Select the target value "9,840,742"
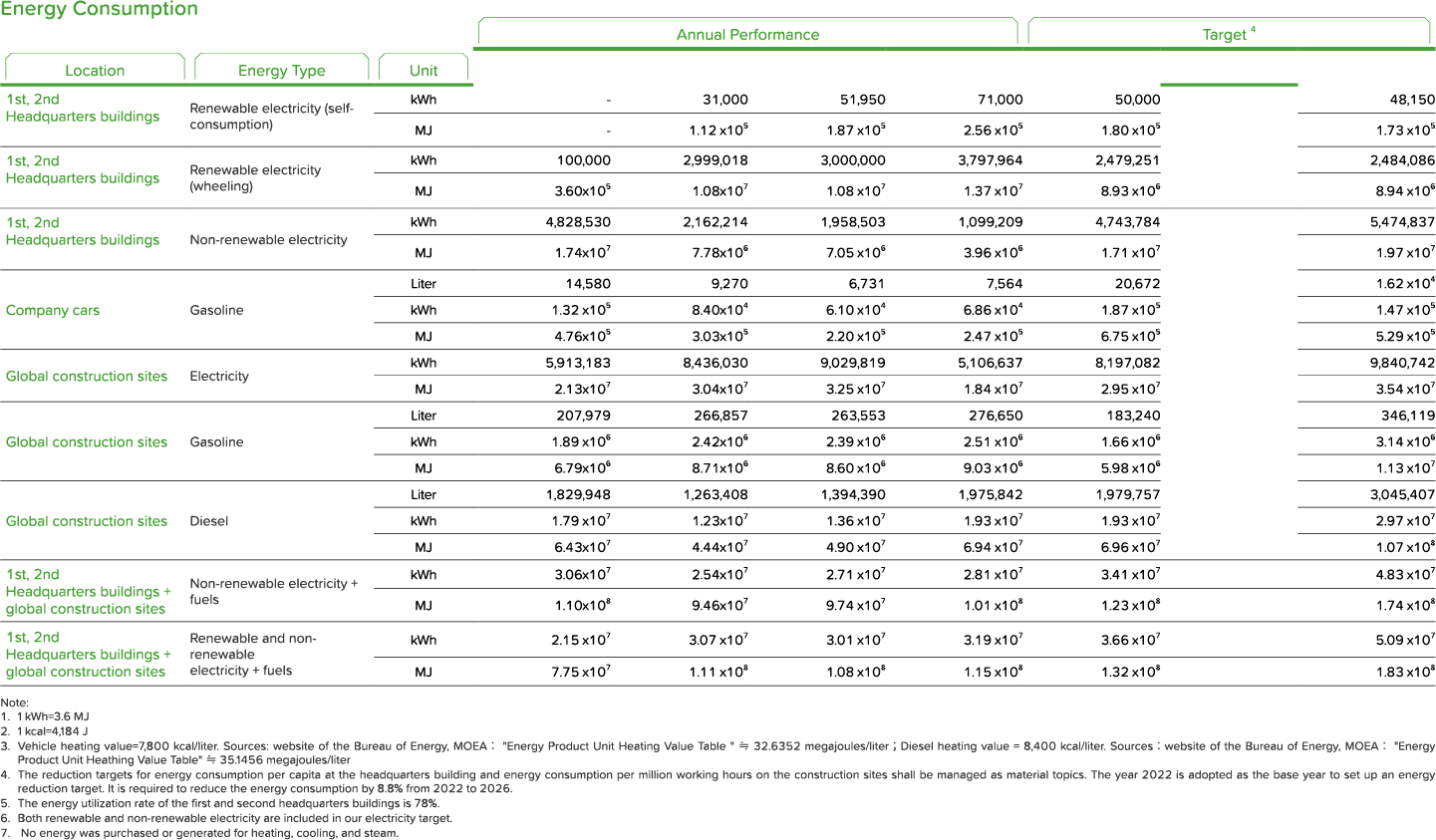Screen dimensions: 1436x840 pos(1402,363)
